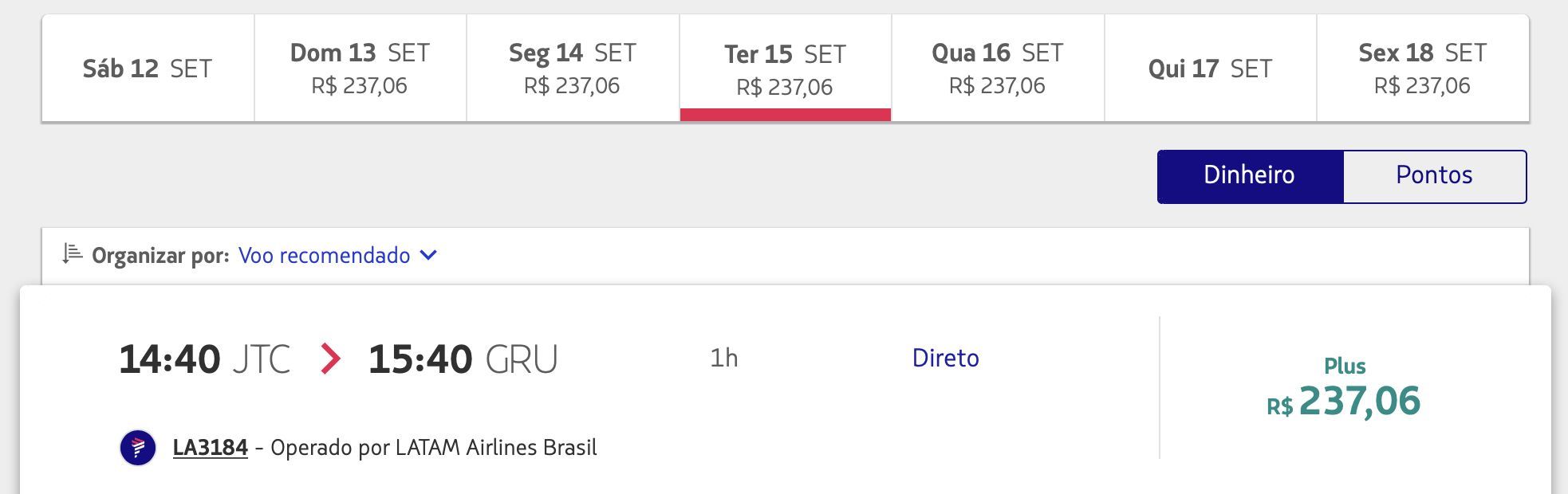Select the Plus fare R$ 237,06
The image size is (1568, 494).
coord(1344,388)
